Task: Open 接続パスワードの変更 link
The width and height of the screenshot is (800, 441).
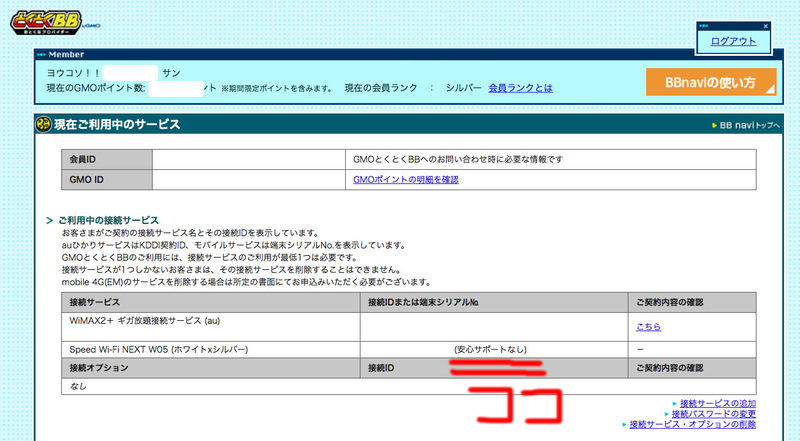Action: coord(714,414)
